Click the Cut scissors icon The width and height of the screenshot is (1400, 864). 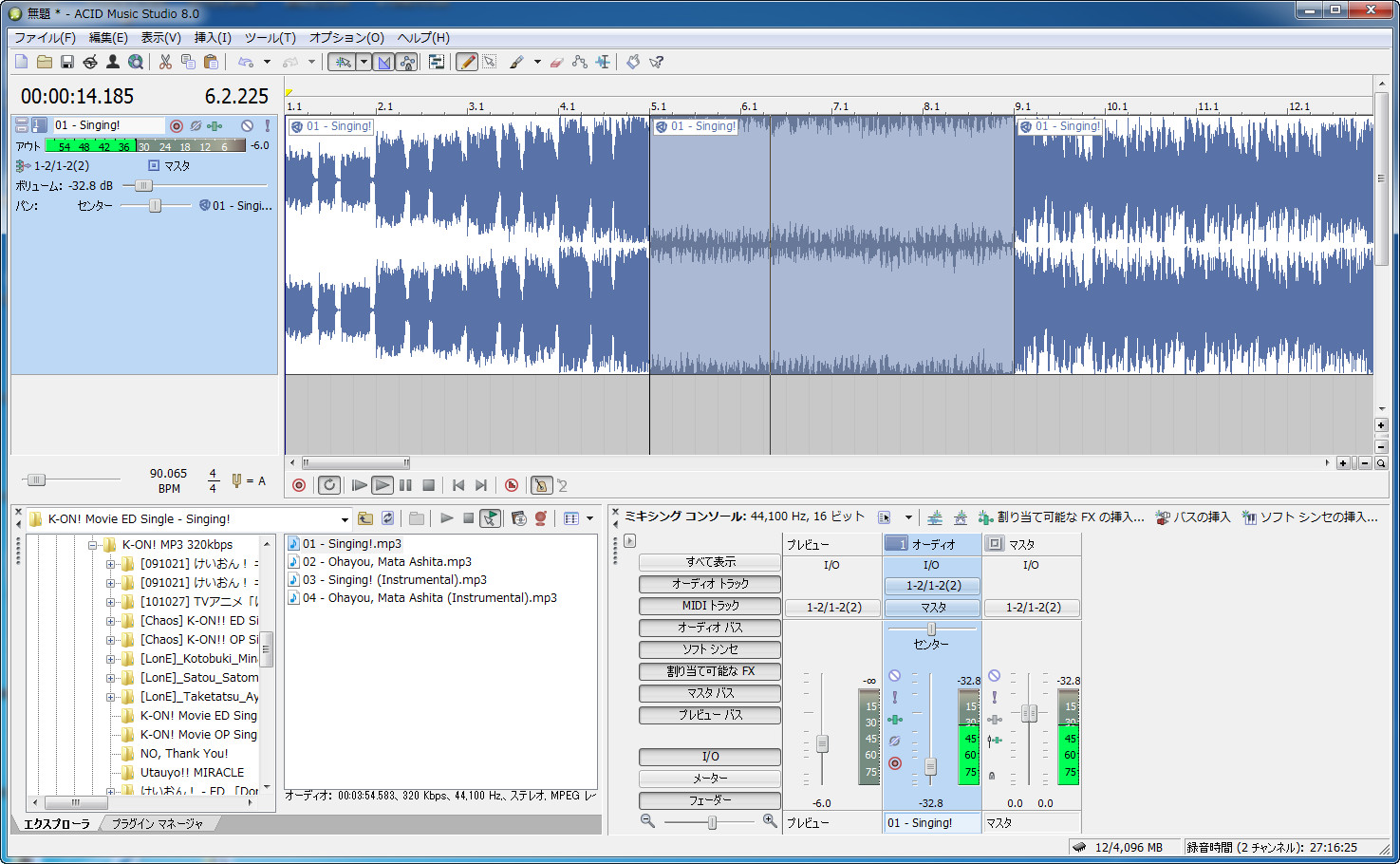click(x=165, y=62)
